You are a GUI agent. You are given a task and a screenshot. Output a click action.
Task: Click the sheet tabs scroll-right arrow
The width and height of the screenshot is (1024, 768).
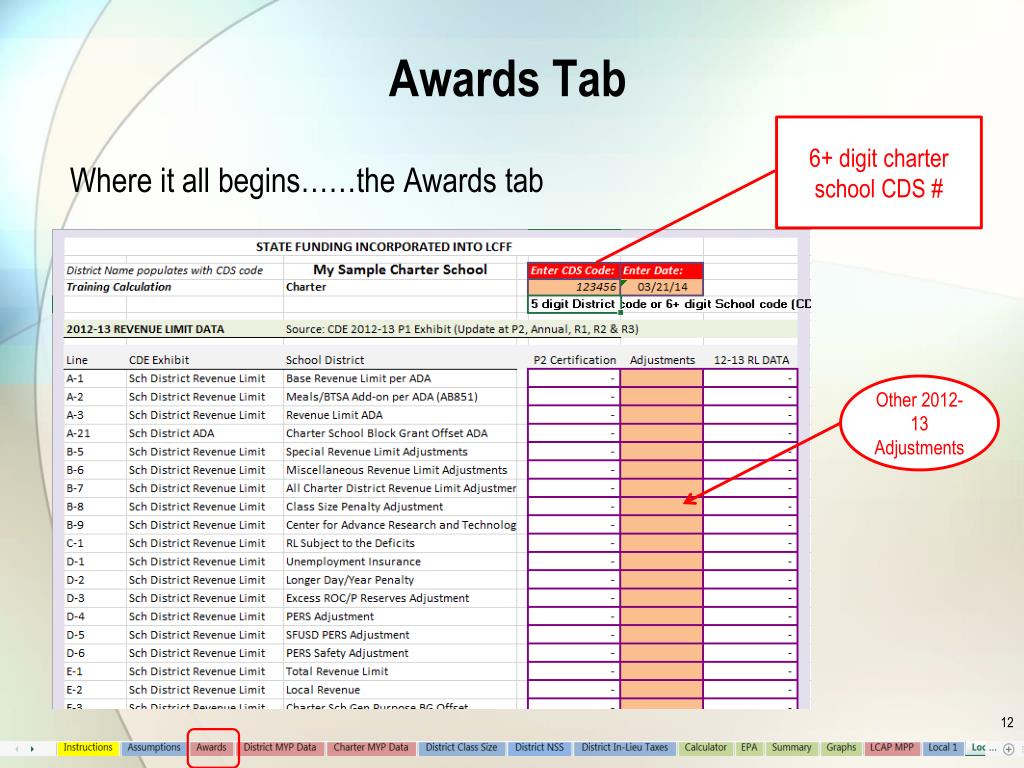(x=32, y=749)
